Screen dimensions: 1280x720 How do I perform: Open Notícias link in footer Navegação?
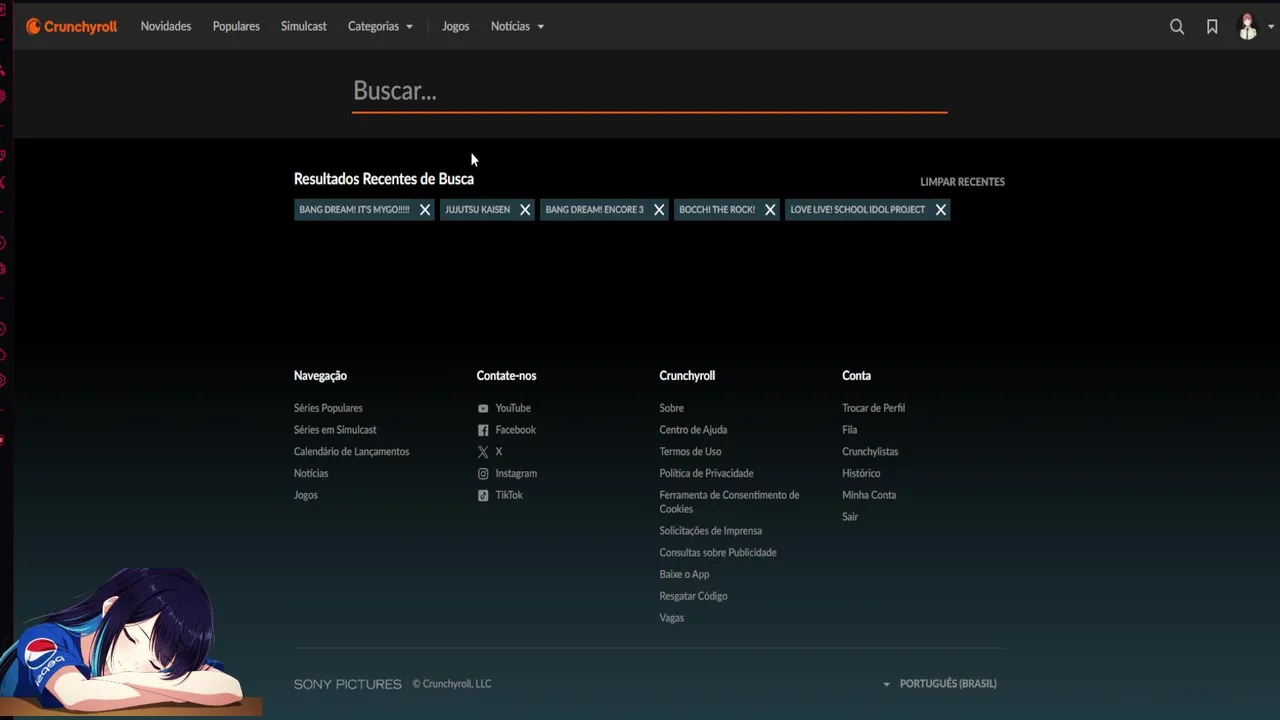point(311,474)
